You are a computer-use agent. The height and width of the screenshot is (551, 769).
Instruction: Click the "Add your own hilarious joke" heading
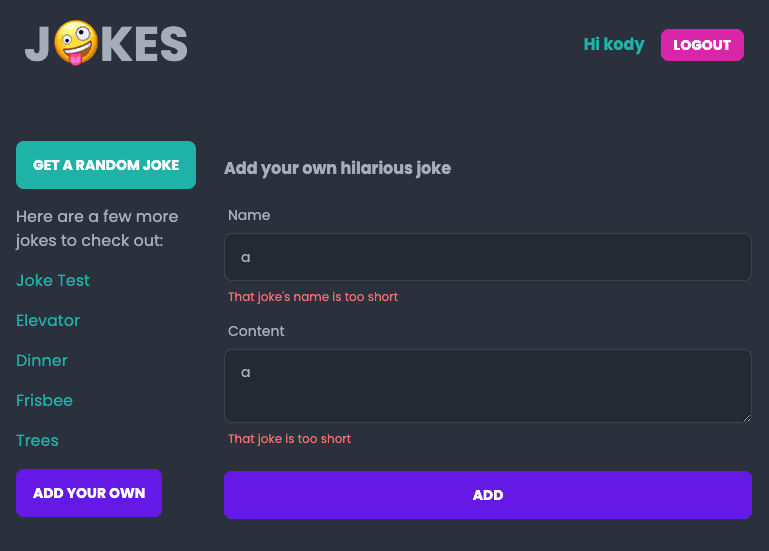(337, 168)
